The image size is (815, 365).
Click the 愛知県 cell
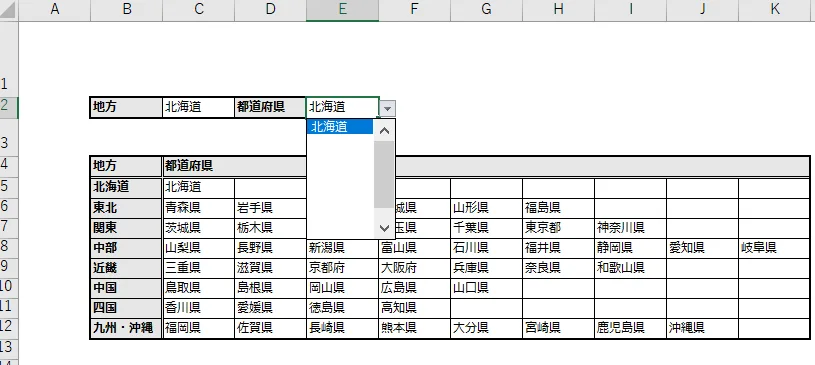[x=702, y=247]
